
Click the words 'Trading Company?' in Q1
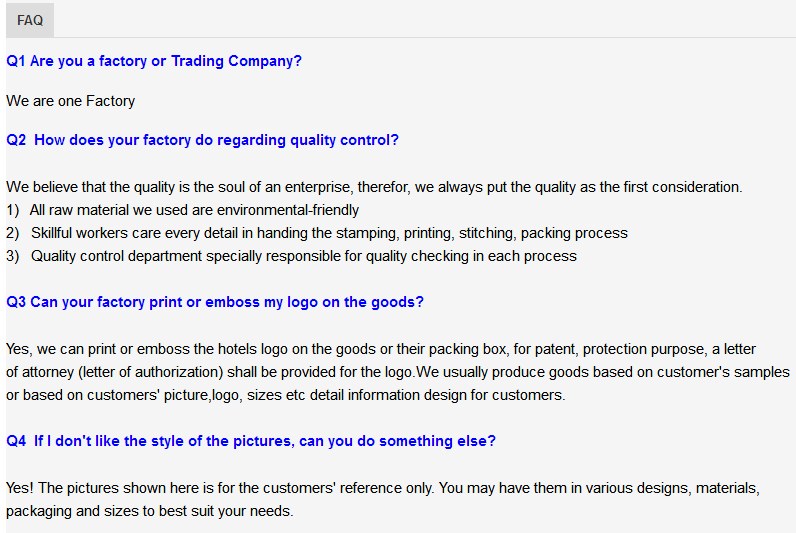[x=236, y=61]
